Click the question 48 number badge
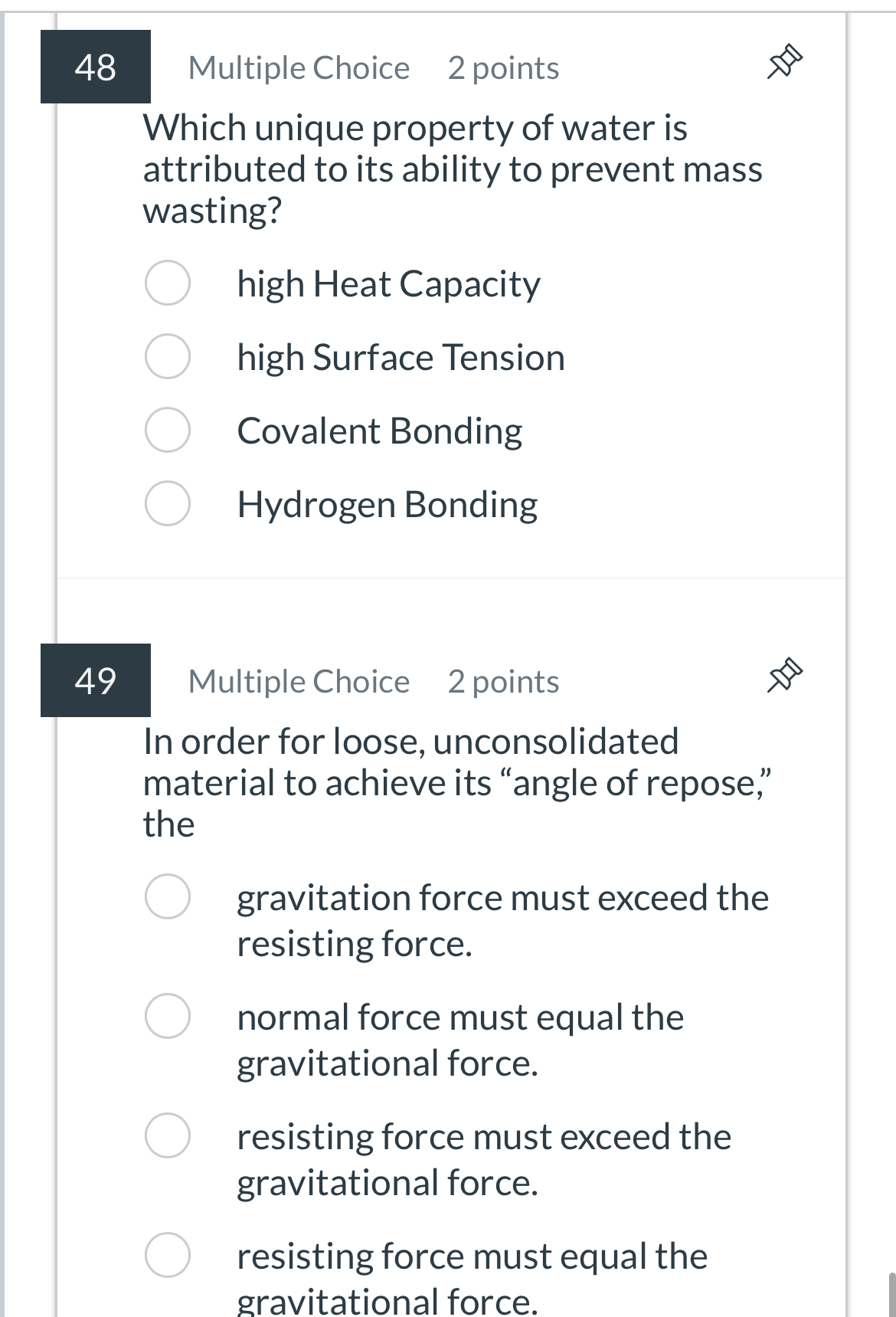This screenshot has height=1317, width=896. click(x=96, y=67)
